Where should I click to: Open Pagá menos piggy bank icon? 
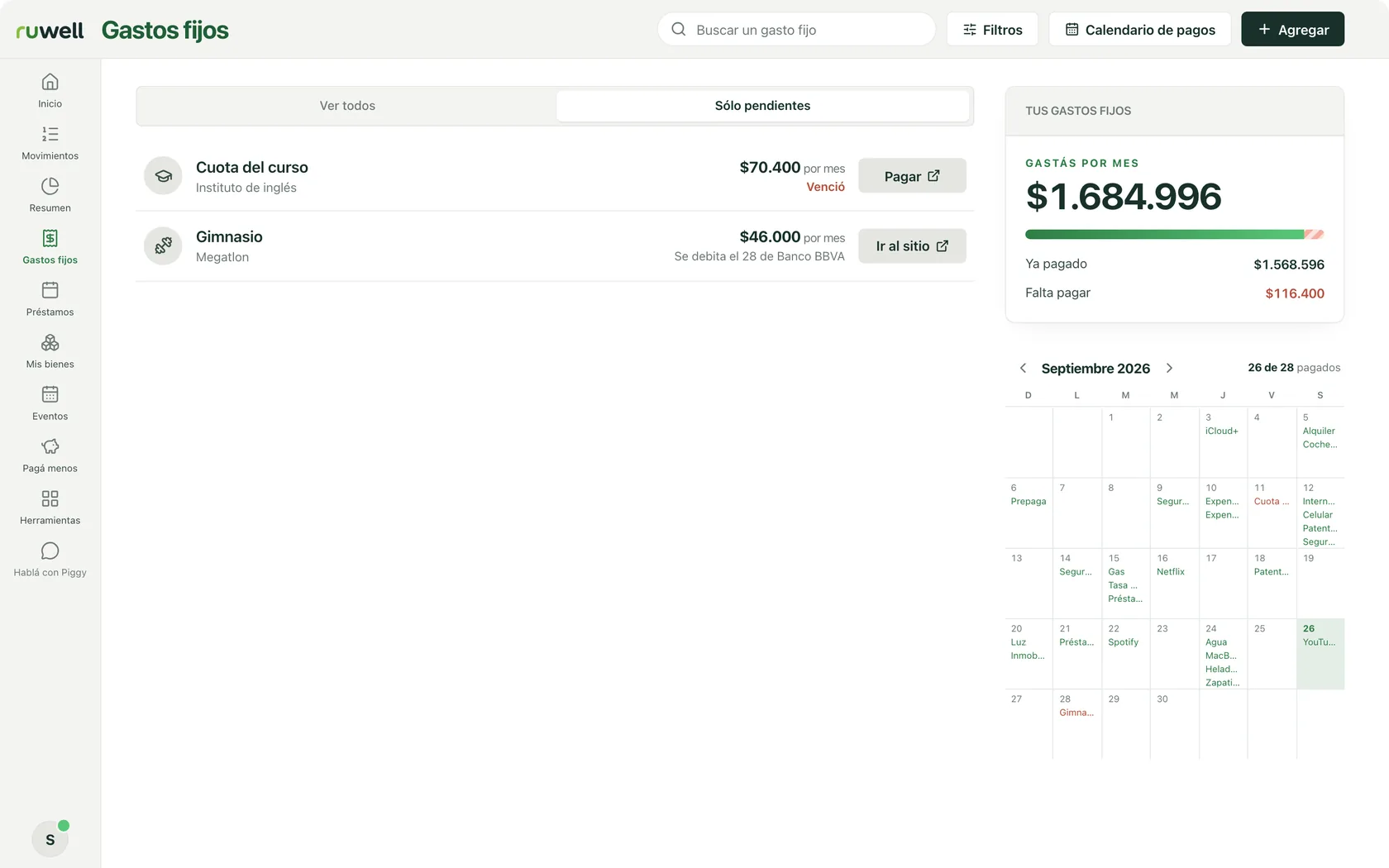click(50, 446)
